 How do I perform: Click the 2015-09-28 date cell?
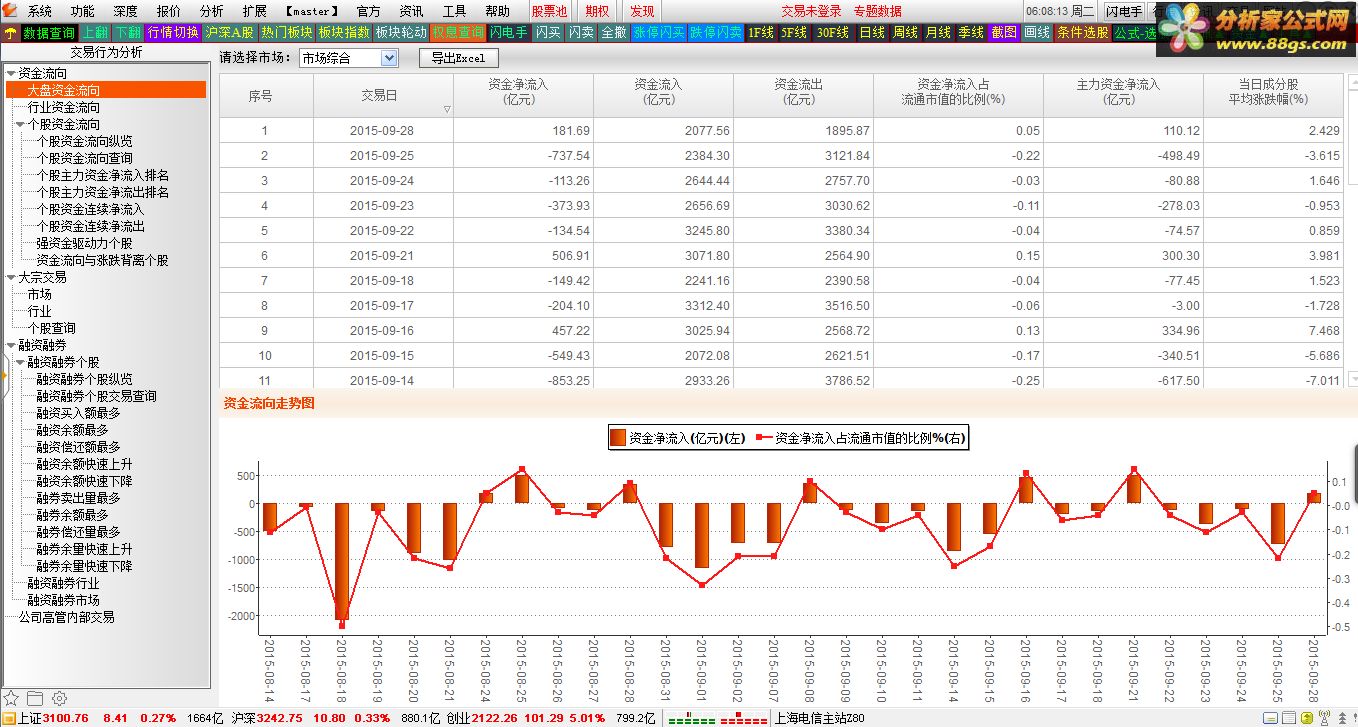[x=381, y=131]
